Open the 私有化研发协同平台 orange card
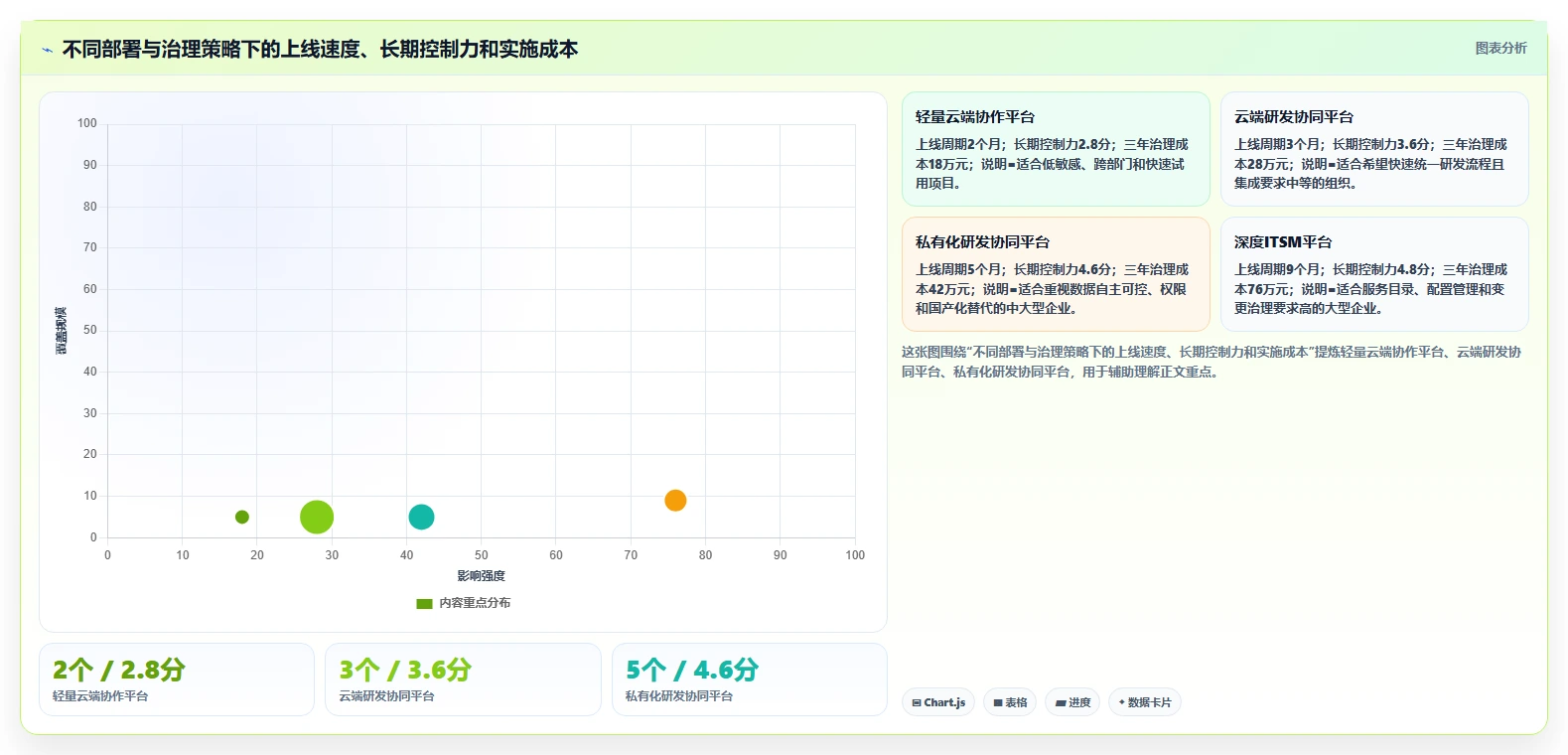Viewport: 1568px width, 755px height. 1056,274
